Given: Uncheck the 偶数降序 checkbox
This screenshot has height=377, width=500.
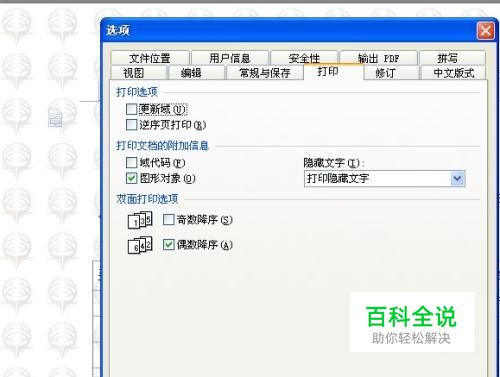Looking at the screenshot, I should pos(168,245).
